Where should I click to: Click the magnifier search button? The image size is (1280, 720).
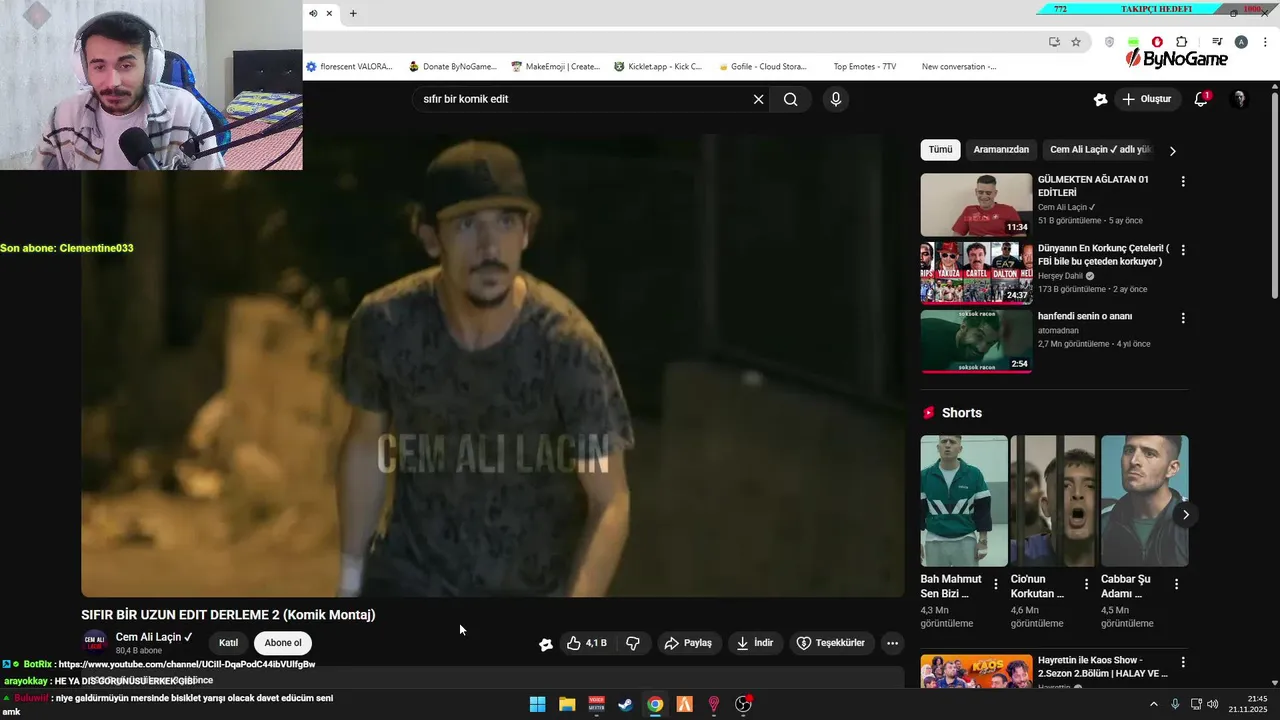click(791, 99)
